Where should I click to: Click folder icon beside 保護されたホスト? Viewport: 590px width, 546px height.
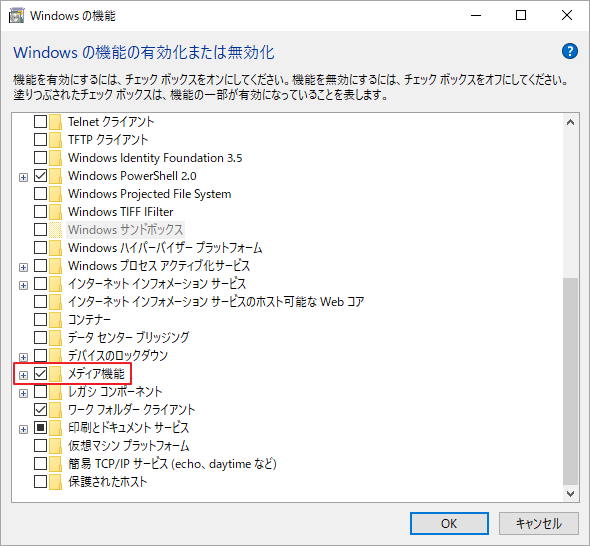[56, 482]
